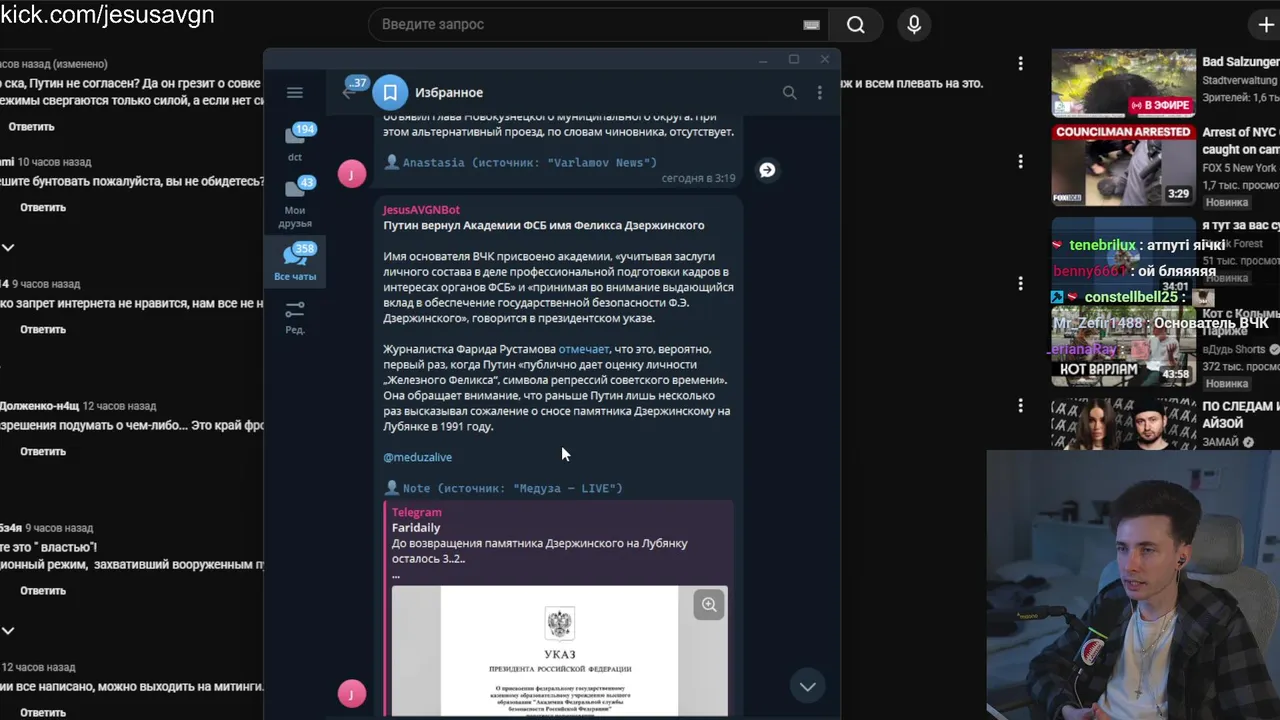This screenshot has width=1280, height=720.
Task: Jump to bottom of the chat
Action: [x=807, y=686]
